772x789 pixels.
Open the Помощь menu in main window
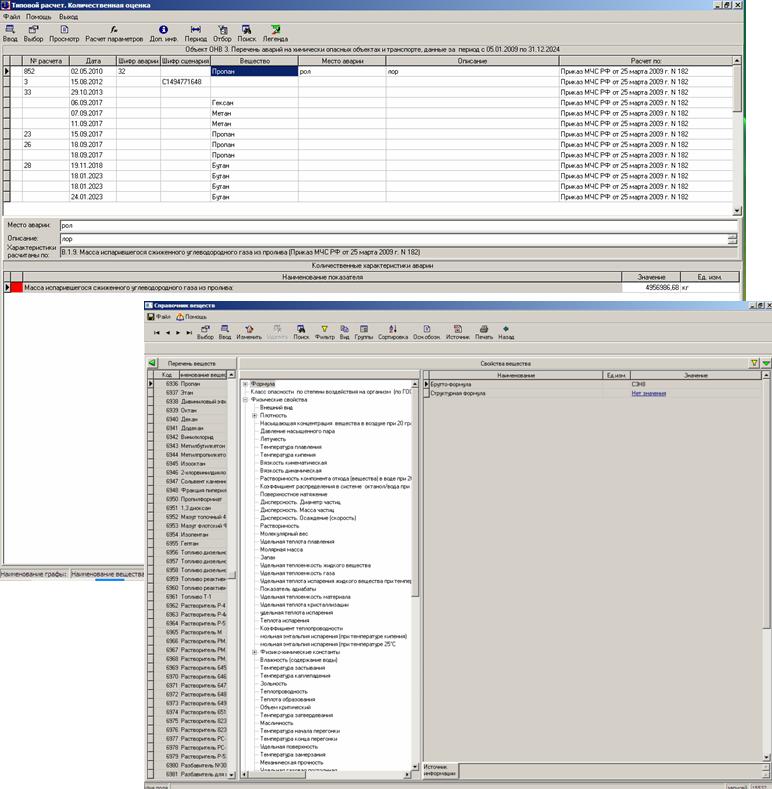(x=39, y=17)
